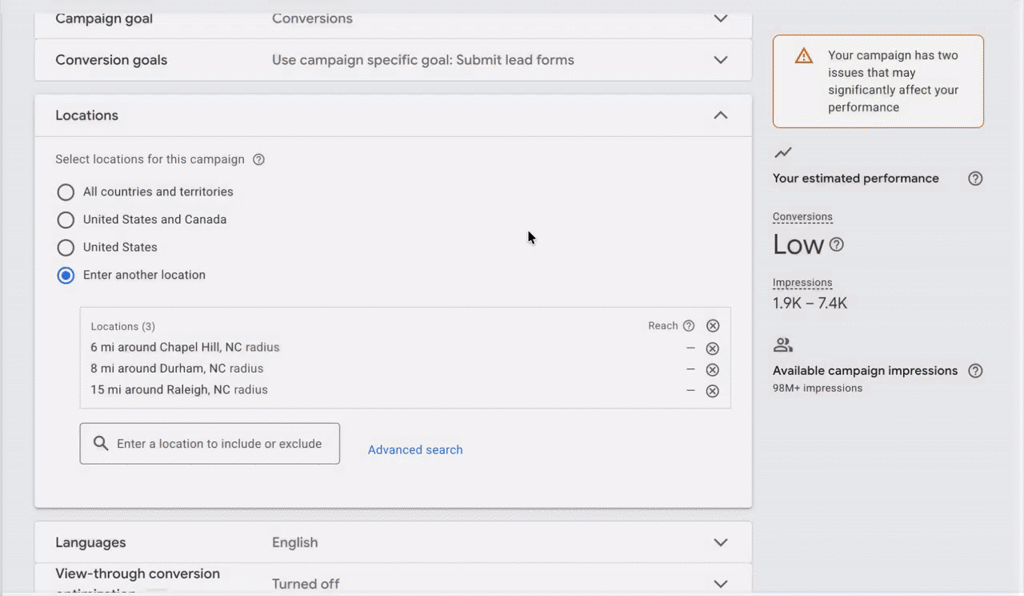
Task: Expand the Campaign goal section
Action: pyautogui.click(x=720, y=19)
